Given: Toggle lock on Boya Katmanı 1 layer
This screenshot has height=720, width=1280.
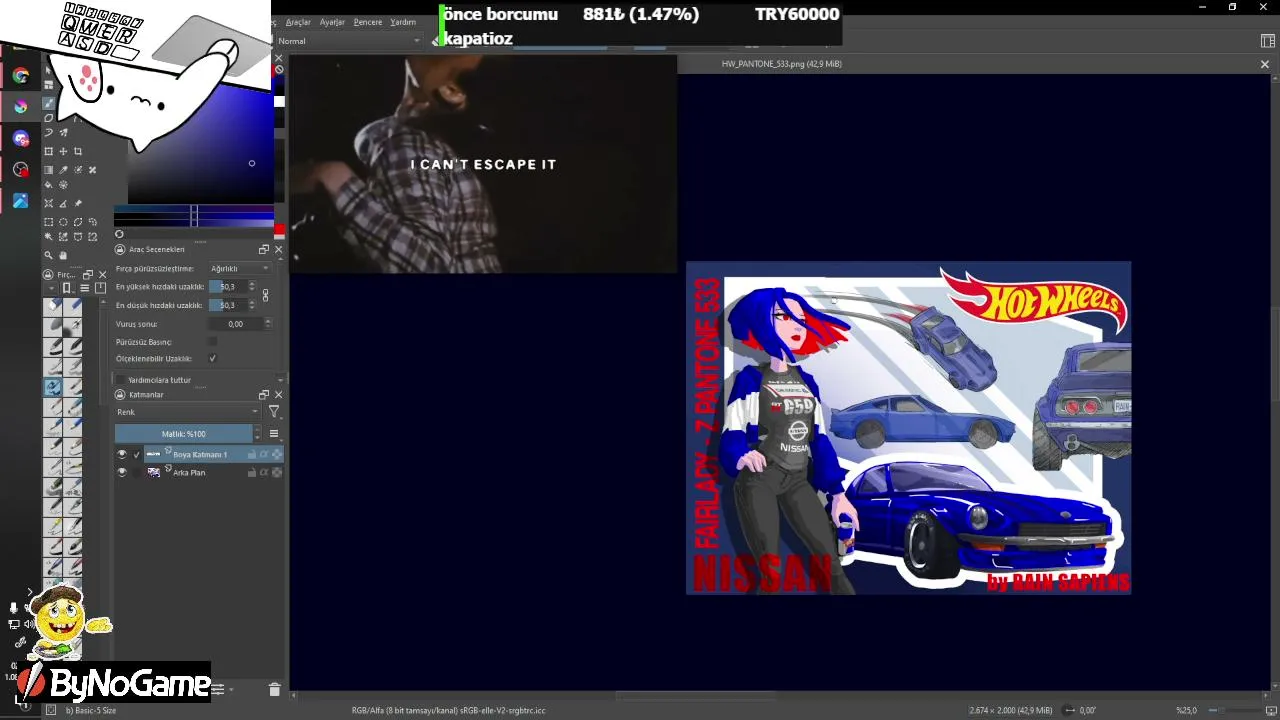Looking at the screenshot, I should click(x=251, y=454).
